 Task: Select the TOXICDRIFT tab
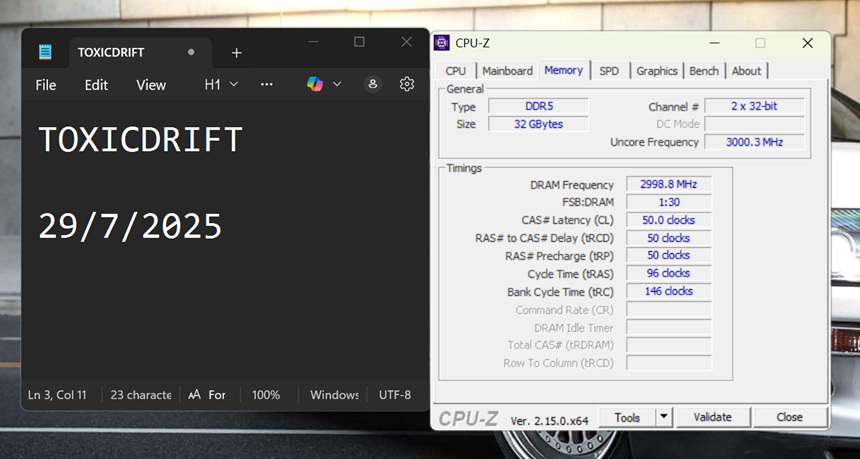click(140, 53)
